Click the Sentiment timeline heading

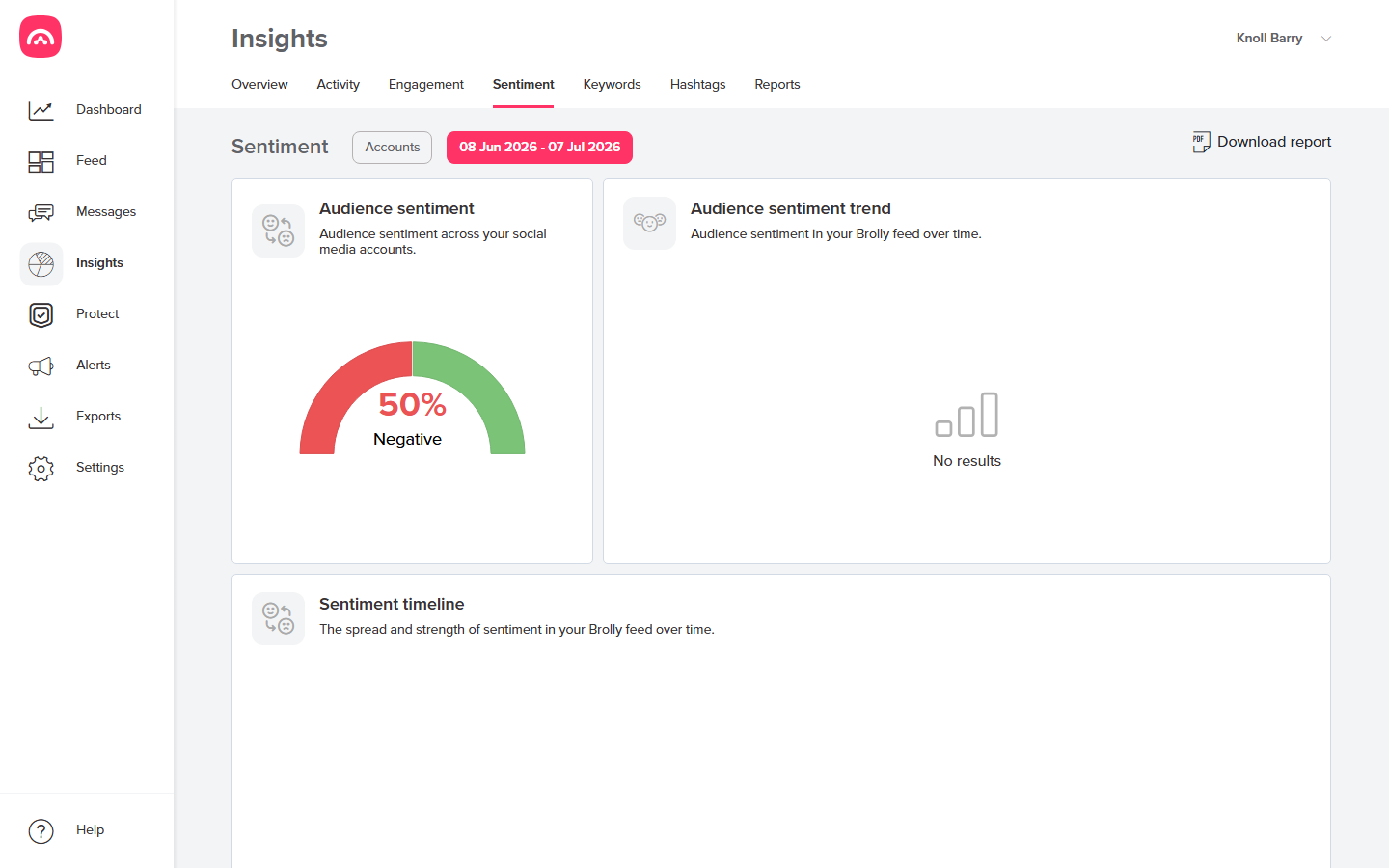point(392,605)
